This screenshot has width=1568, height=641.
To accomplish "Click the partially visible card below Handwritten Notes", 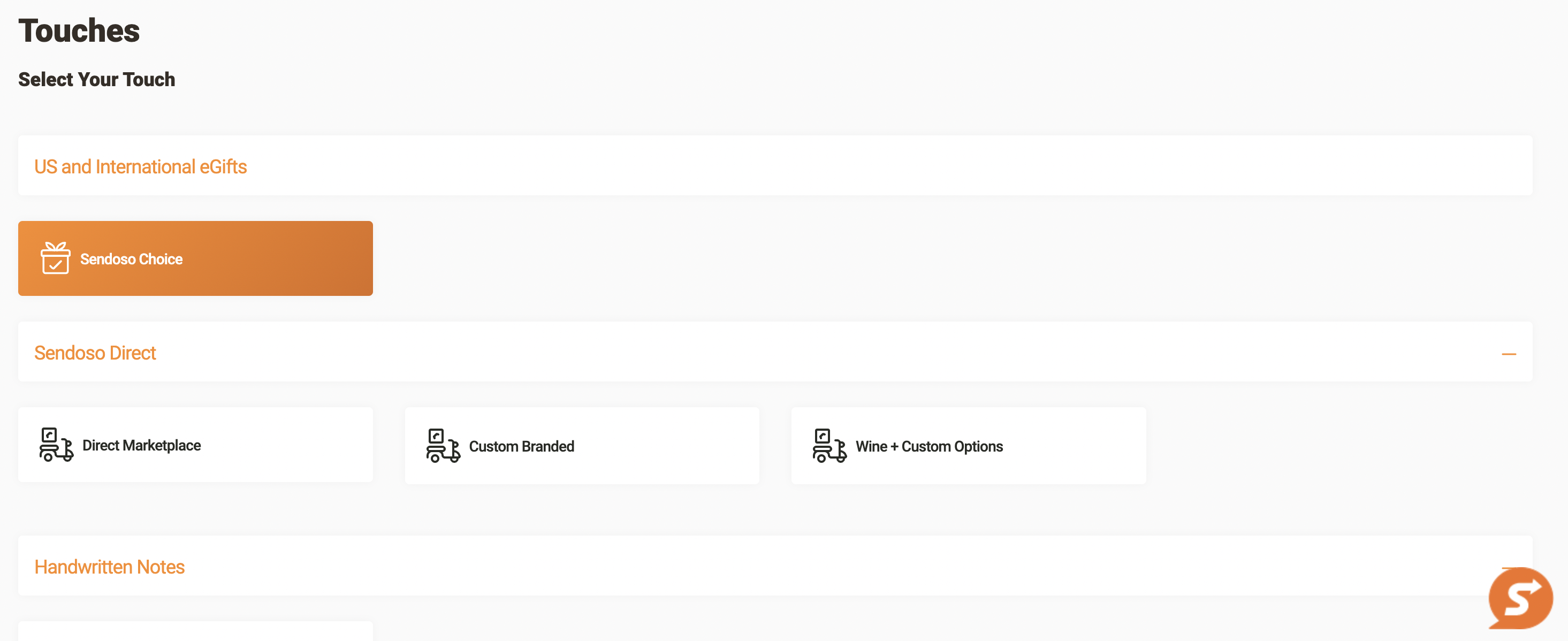I will [x=195, y=632].
